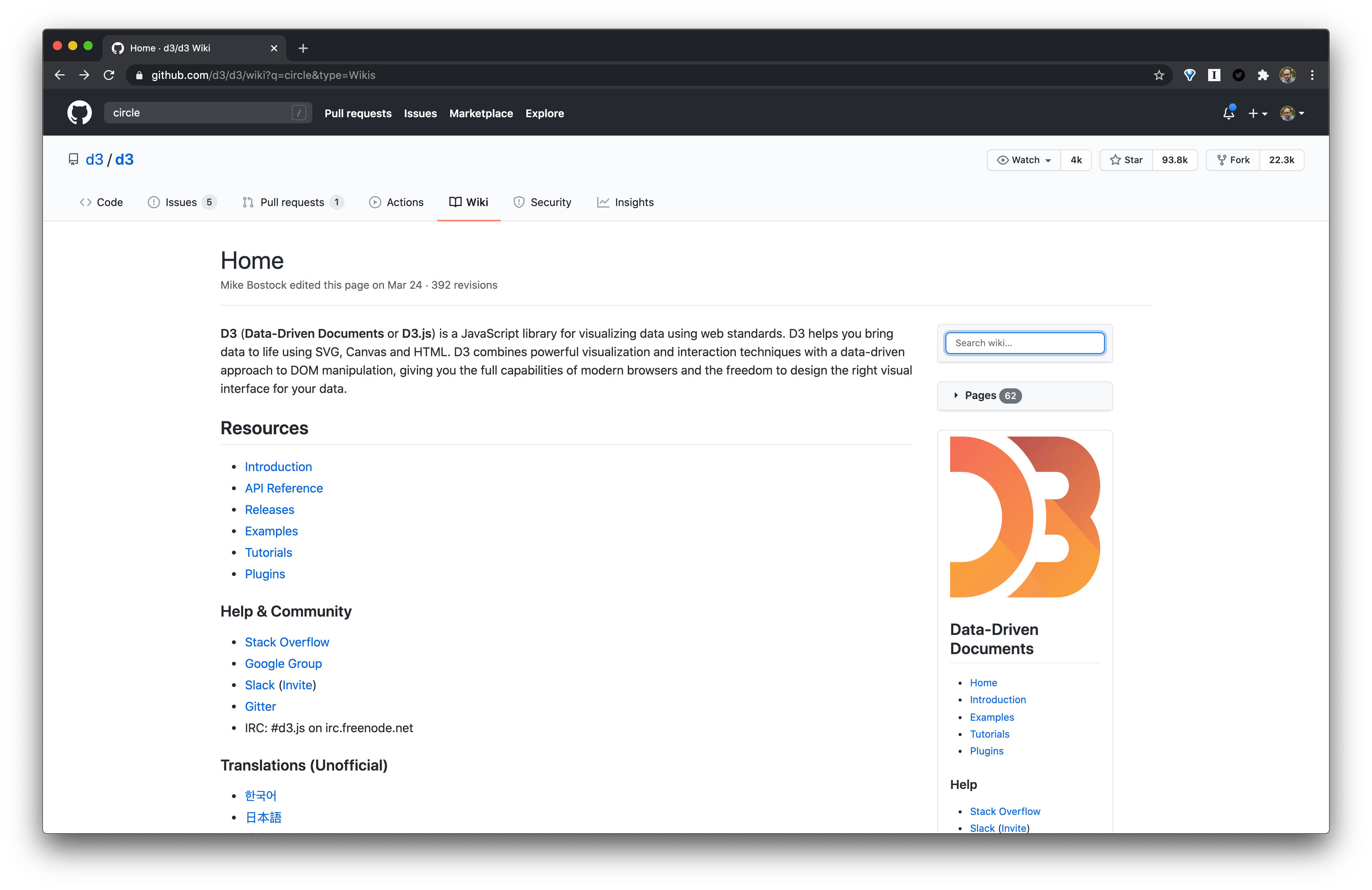The height and width of the screenshot is (890, 1372).
Task: Open the Chrome three-dot menu
Action: click(1312, 75)
